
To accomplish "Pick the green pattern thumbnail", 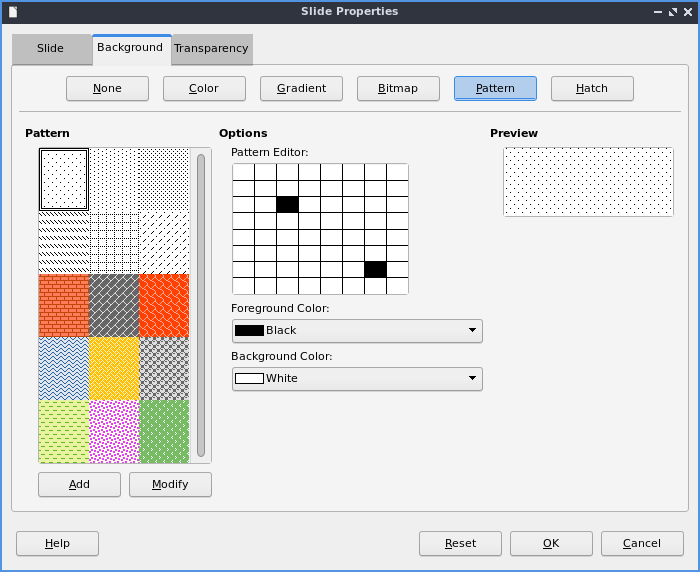I will pyautogui.click(x=164, y=431).
